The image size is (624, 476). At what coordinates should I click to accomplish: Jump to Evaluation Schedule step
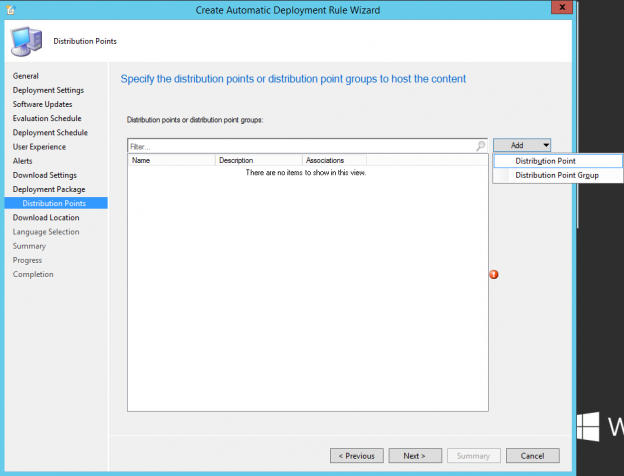point(47,118)
